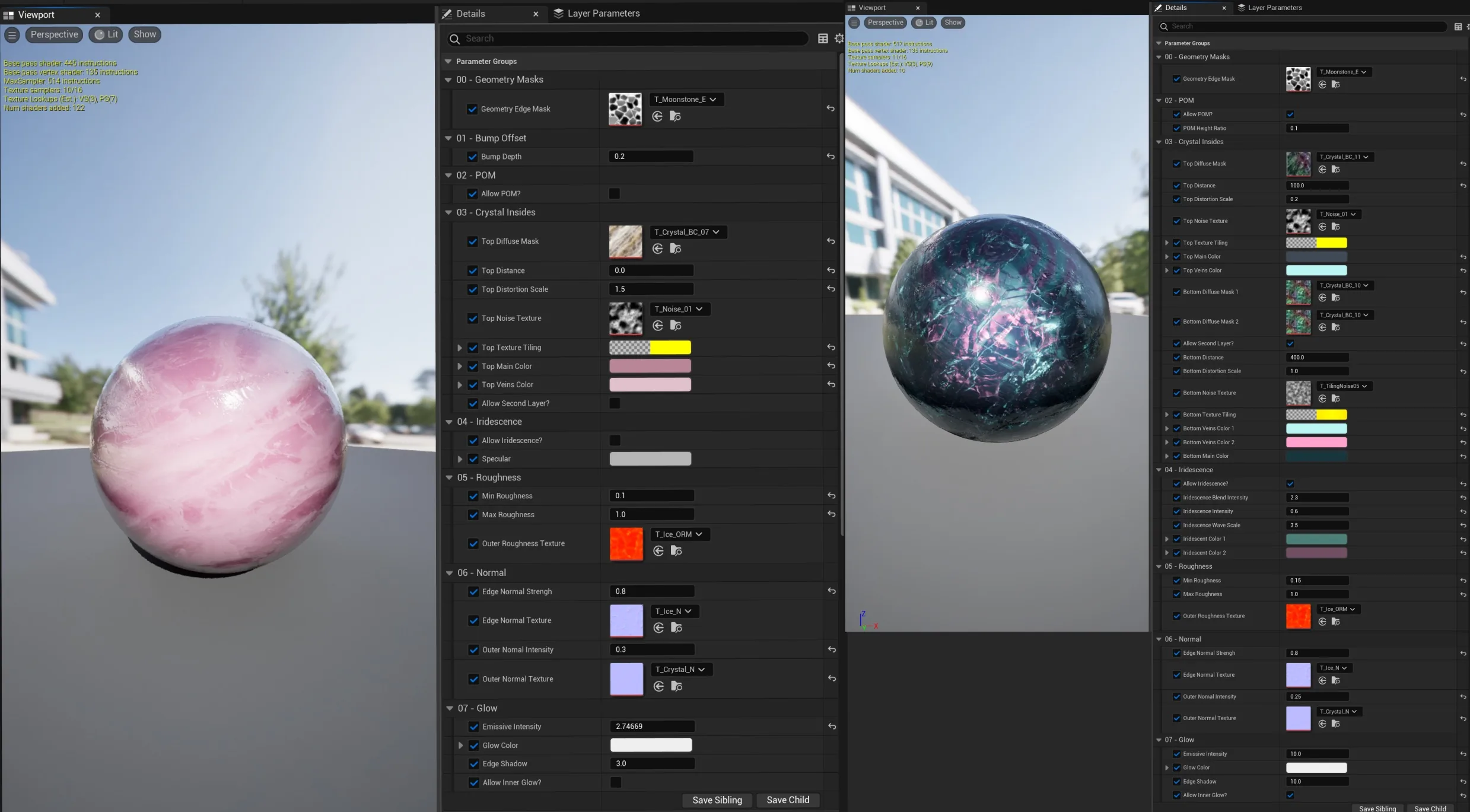Collapse the 05 - Roughness group in left panel

pos(449,477)
